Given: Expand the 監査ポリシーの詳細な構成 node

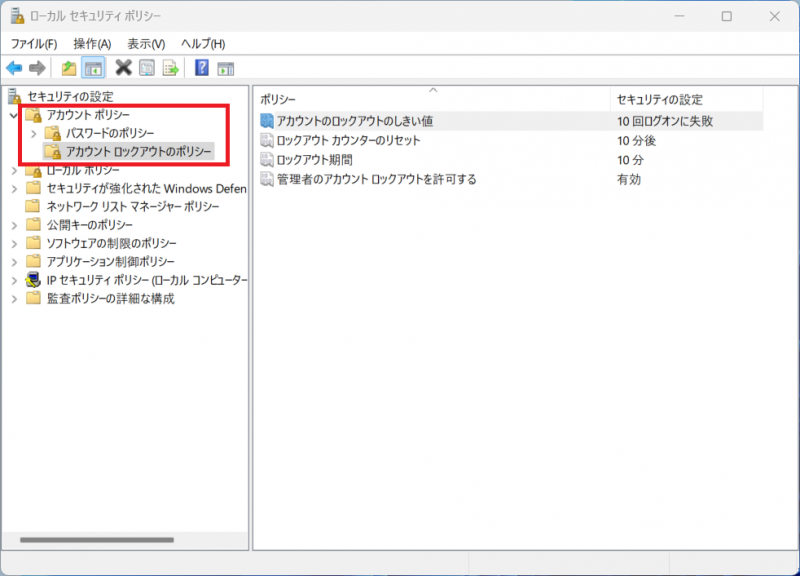Looking at the screenshot, I should click(14, 298).
